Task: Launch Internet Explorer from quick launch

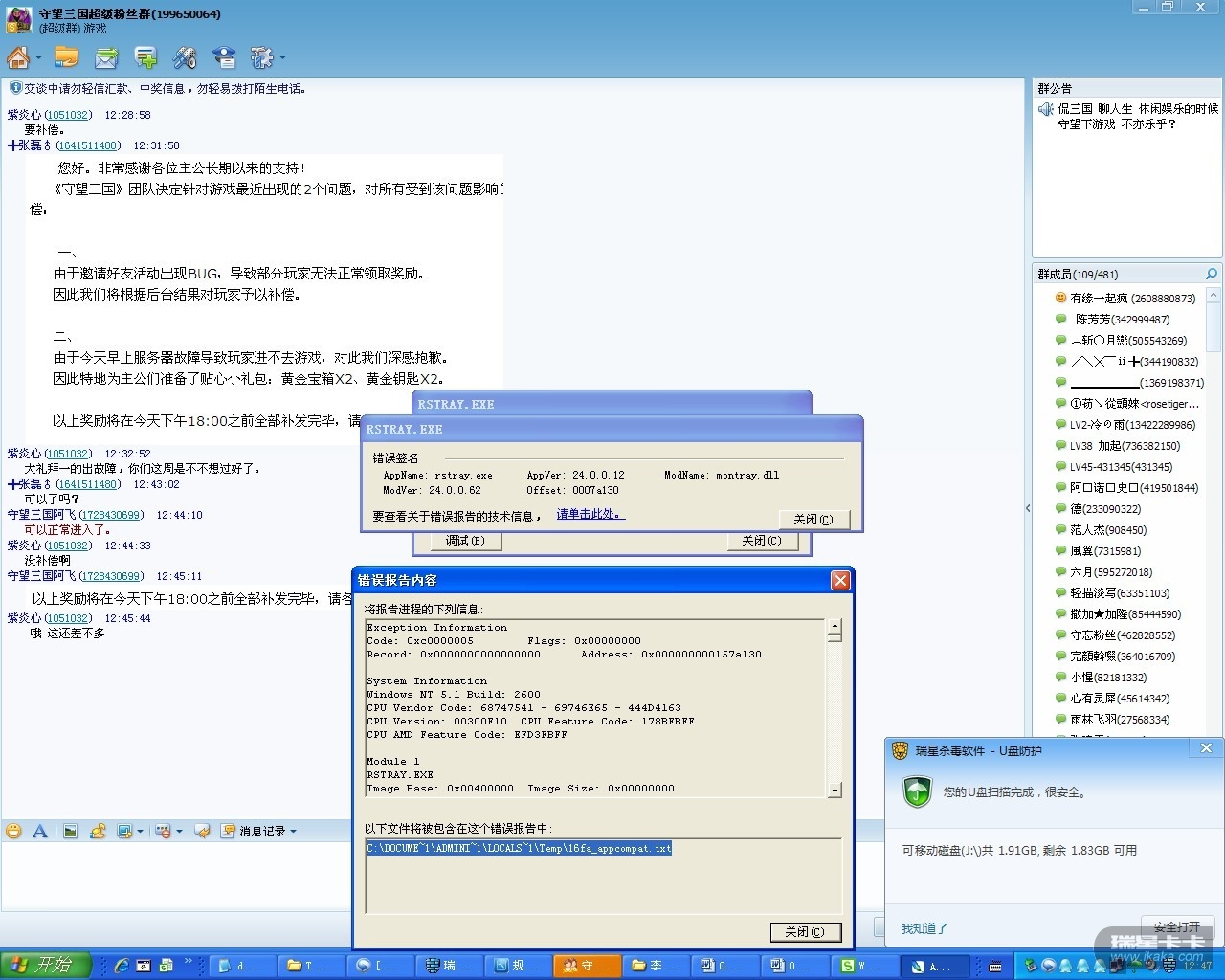Action: 122,966
